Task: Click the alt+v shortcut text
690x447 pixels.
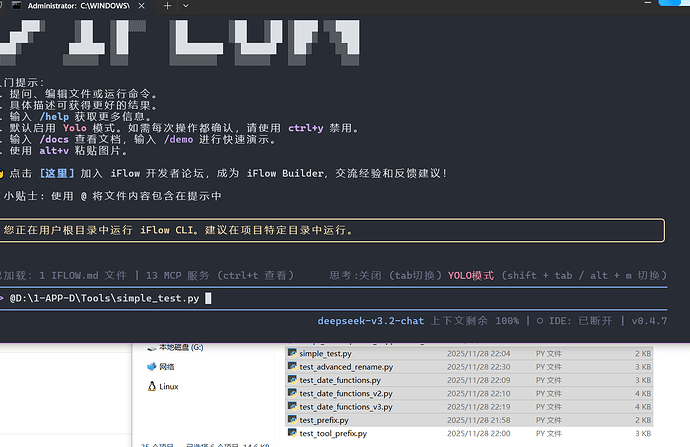Action: point(54,151)
